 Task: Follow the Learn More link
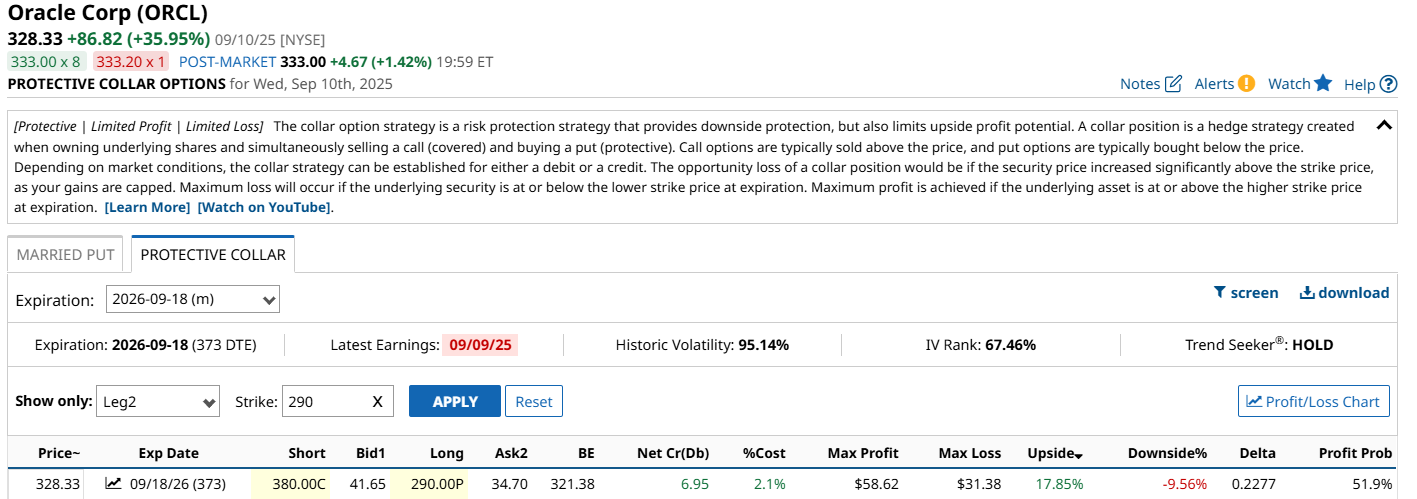(147, 207)
